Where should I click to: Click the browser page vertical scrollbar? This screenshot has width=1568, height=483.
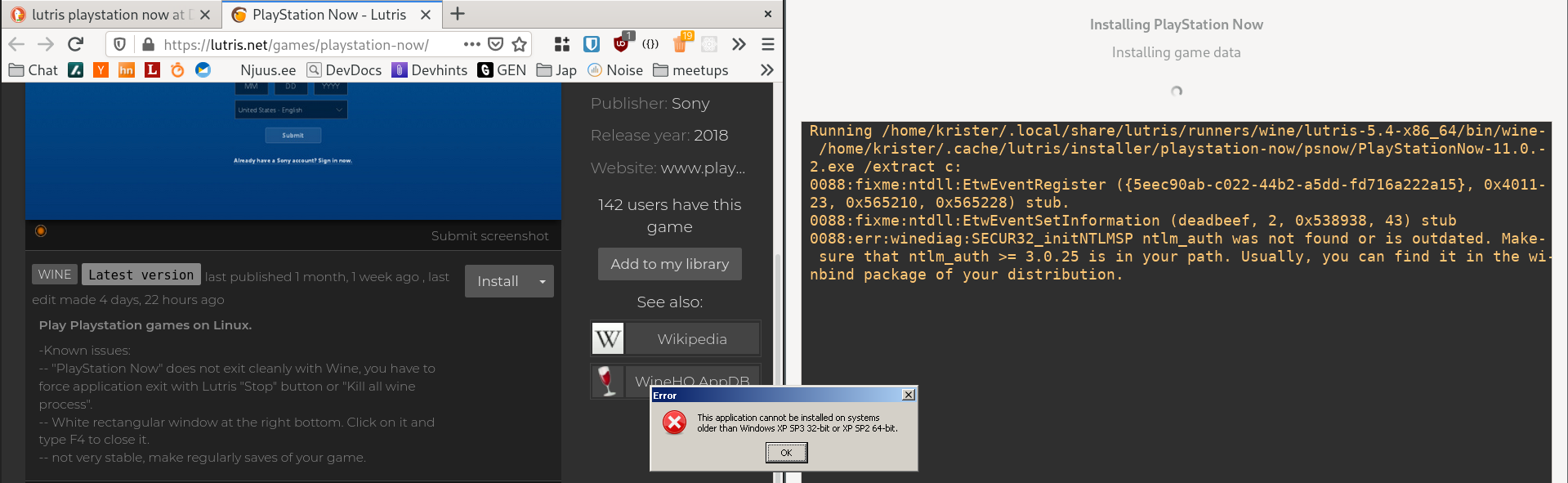(777, 368)
